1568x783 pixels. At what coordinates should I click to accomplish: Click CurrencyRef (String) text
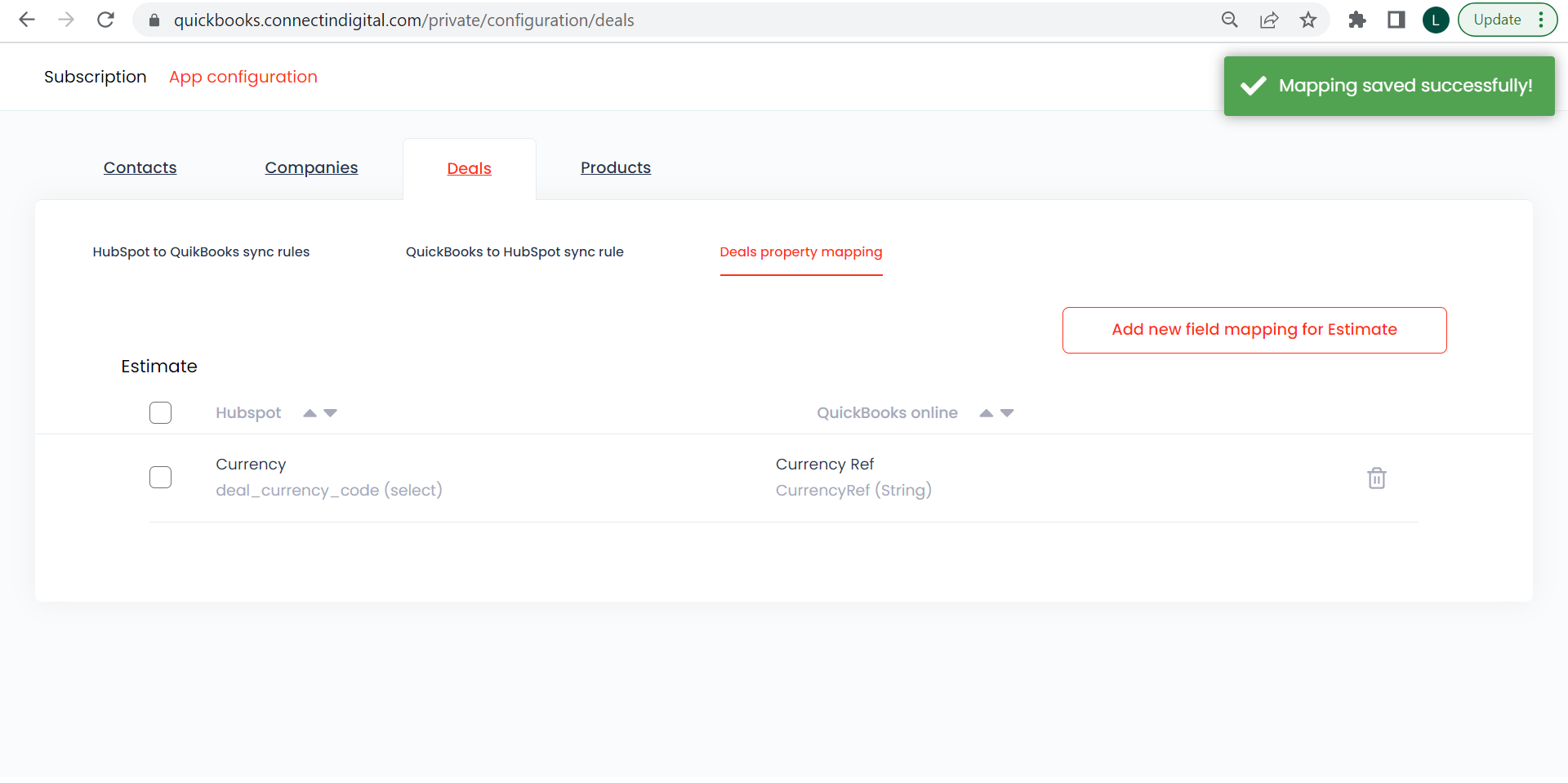(853, 490)
